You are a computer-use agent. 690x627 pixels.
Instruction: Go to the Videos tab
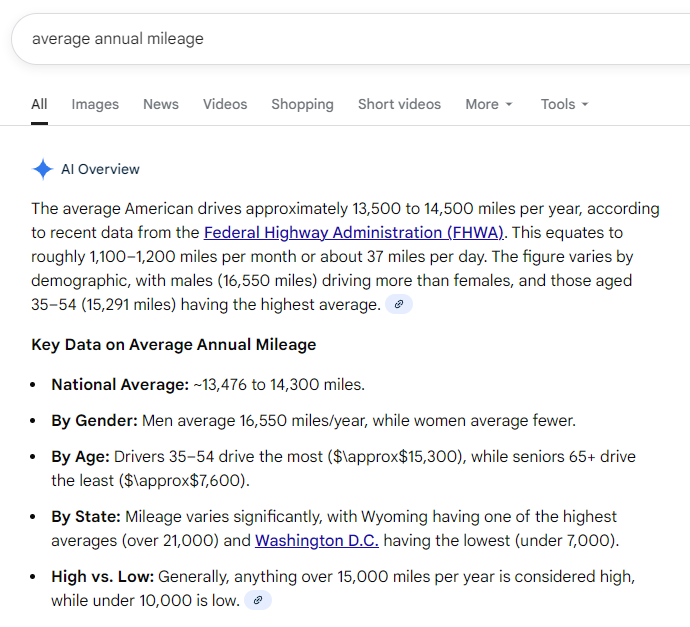(x=225, y=104)
